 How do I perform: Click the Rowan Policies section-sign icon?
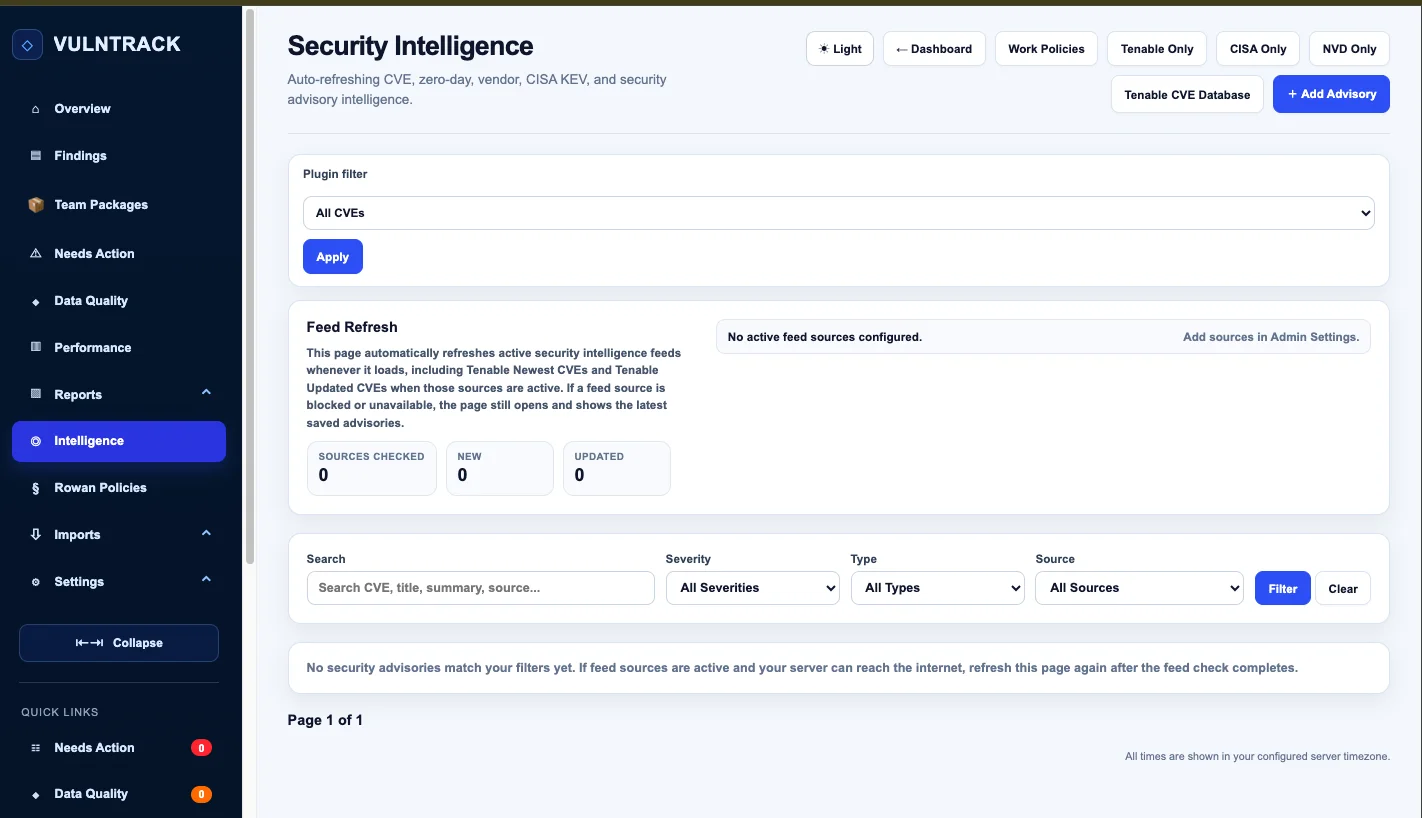point(36,488)
